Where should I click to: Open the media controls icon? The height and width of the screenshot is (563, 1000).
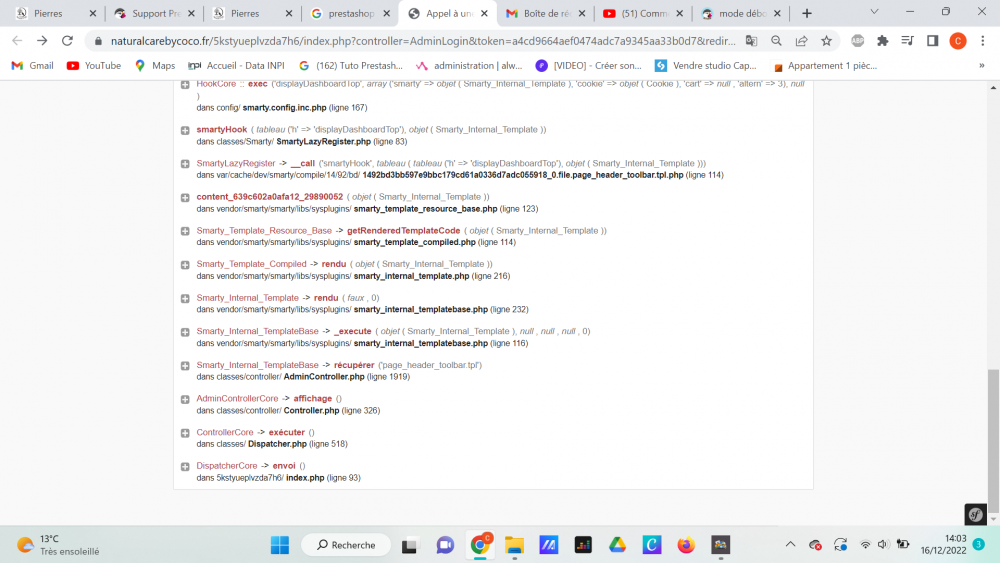click(907, 41)
